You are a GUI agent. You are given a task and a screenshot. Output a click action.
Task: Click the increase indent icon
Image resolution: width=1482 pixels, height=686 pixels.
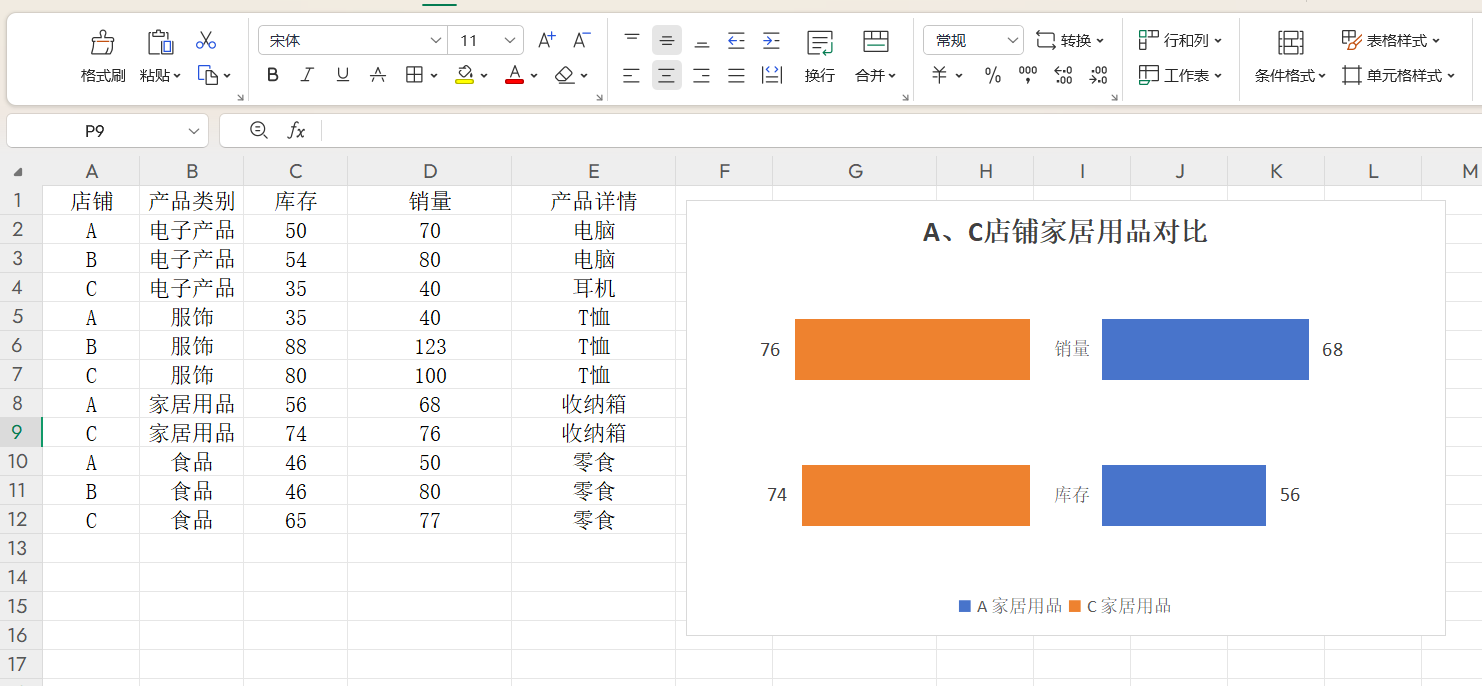771,40
